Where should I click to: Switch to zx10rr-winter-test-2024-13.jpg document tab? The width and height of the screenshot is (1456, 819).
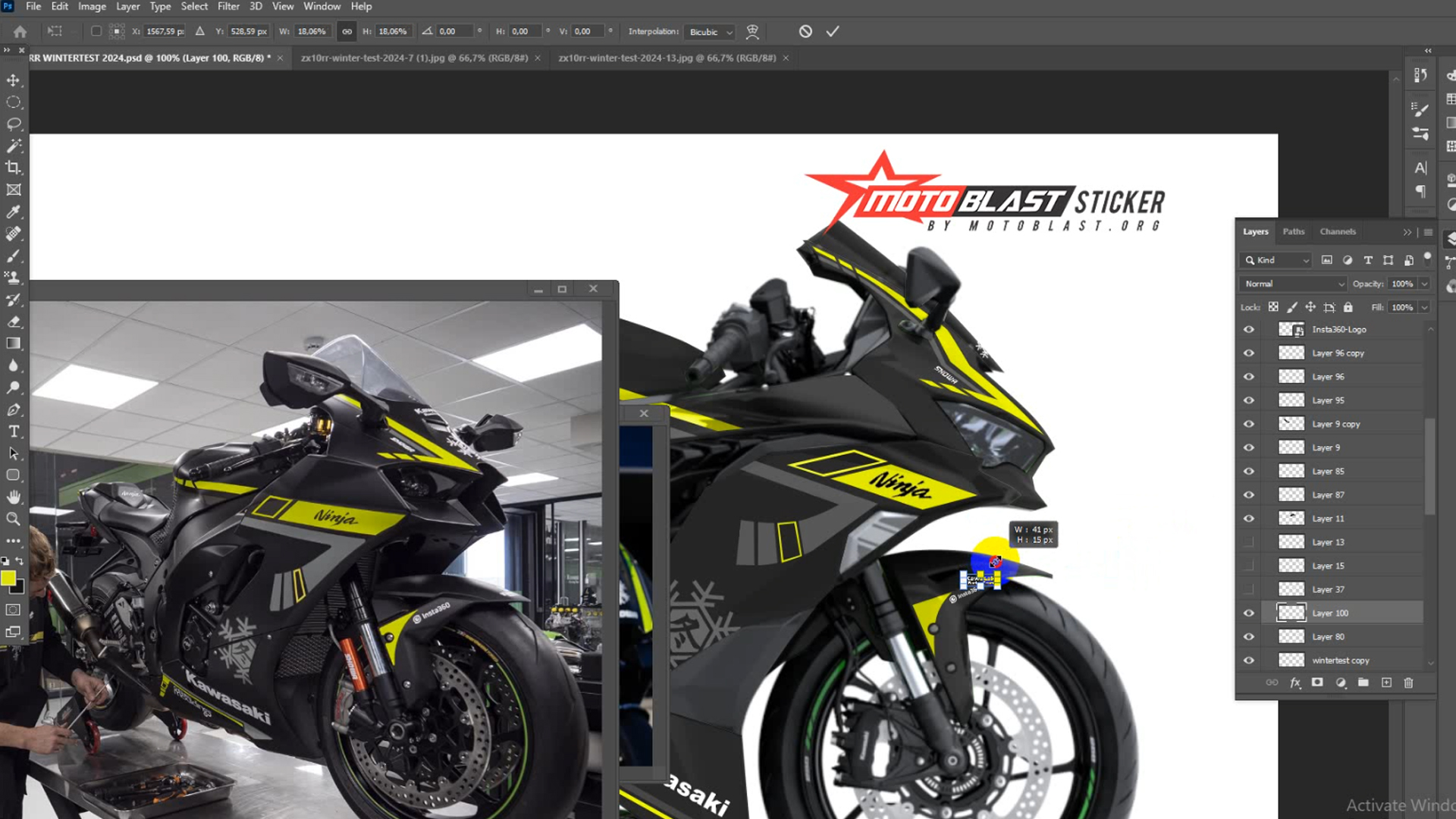pyautogui.click(x=667, y=58)
